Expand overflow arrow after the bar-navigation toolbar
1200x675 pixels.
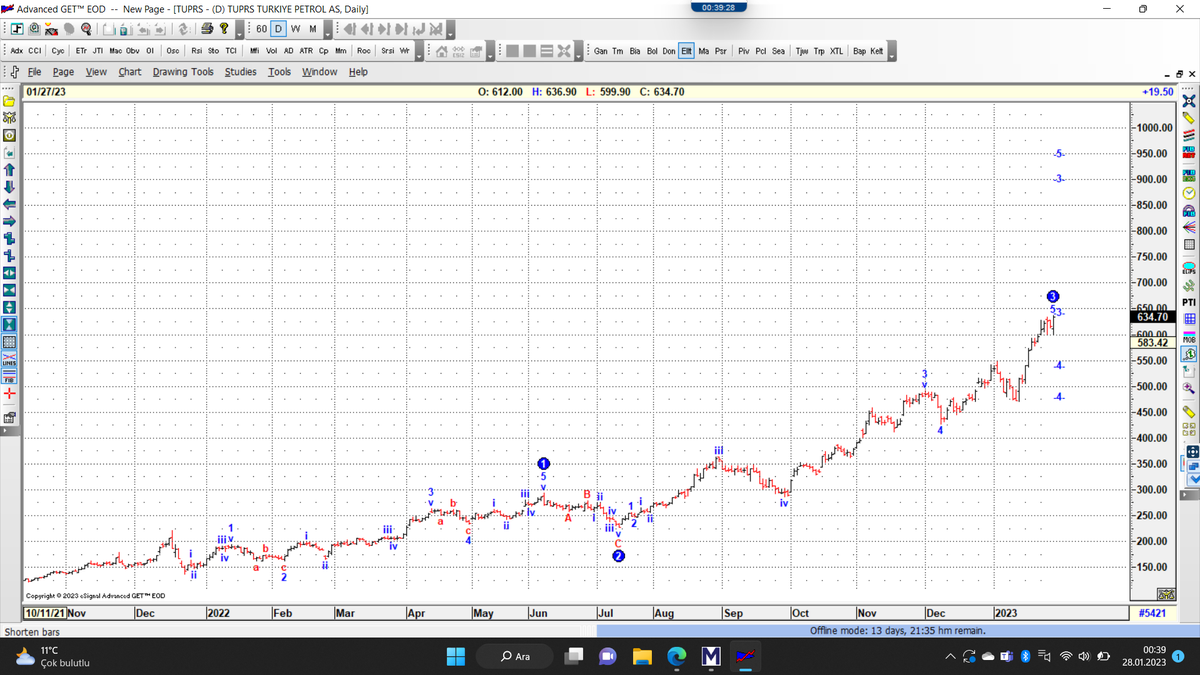coord(450,28)
